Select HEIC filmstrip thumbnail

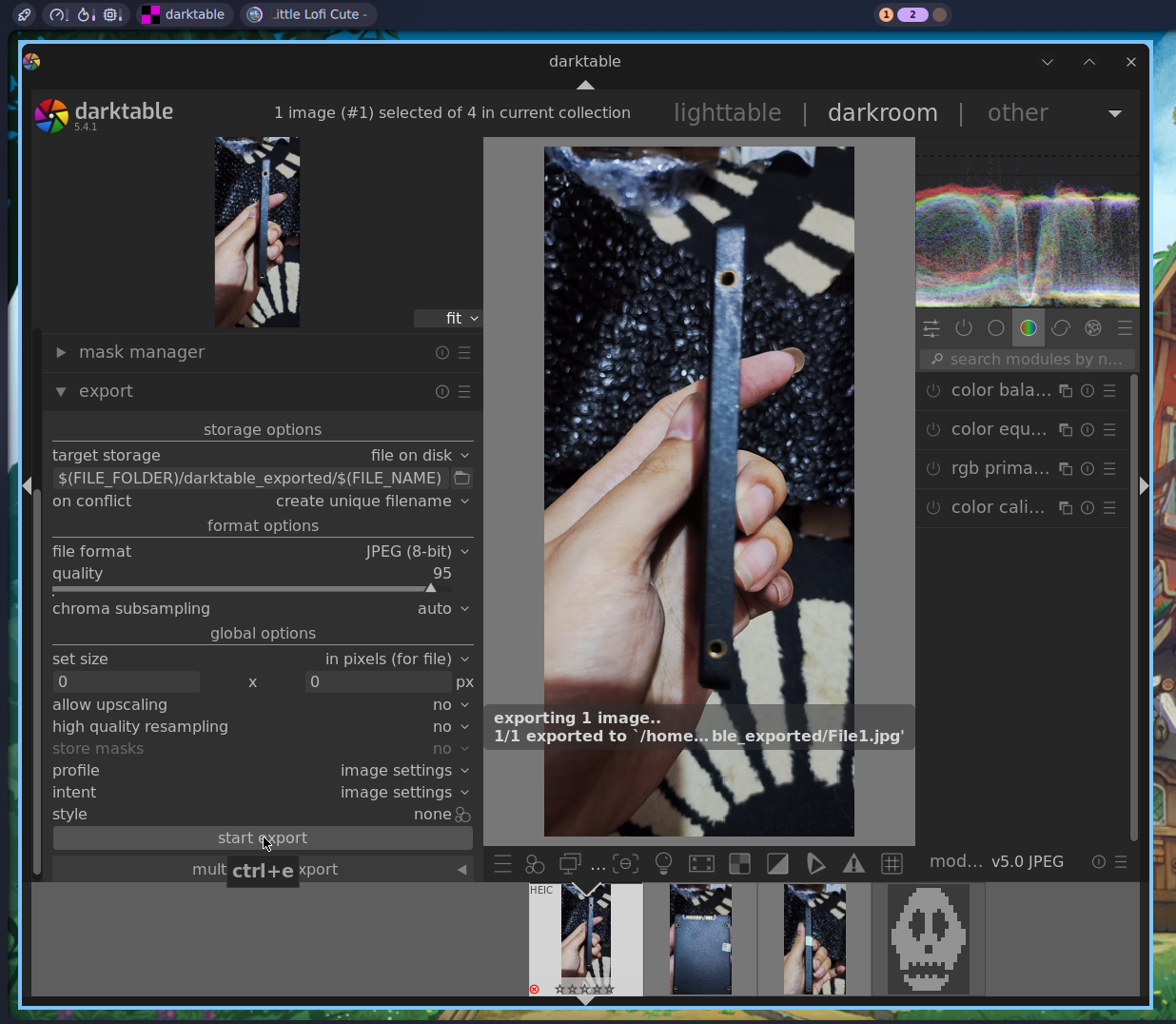click(x=586, y=939)
